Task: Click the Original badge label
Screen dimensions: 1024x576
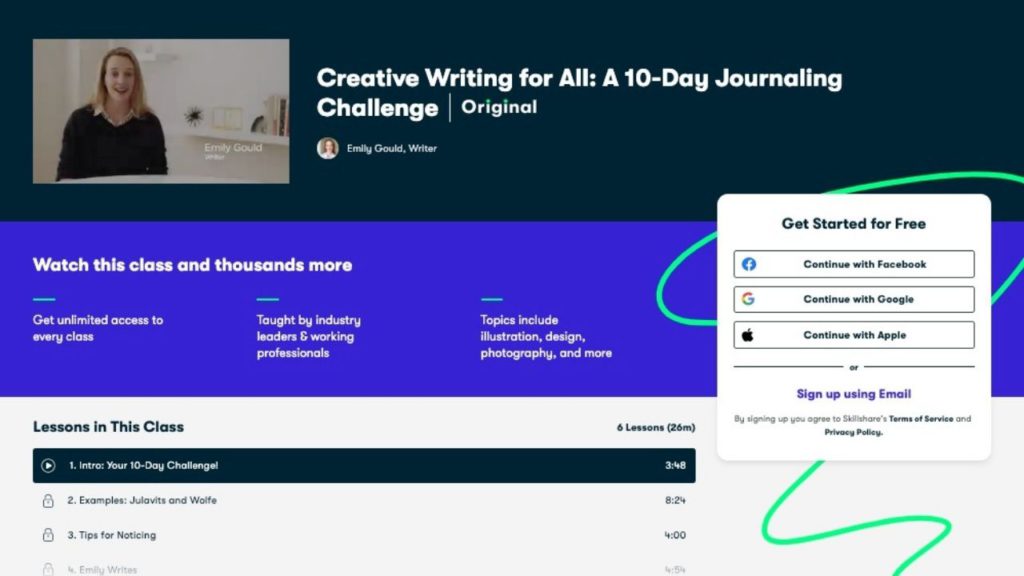Action: click(500, 107)
